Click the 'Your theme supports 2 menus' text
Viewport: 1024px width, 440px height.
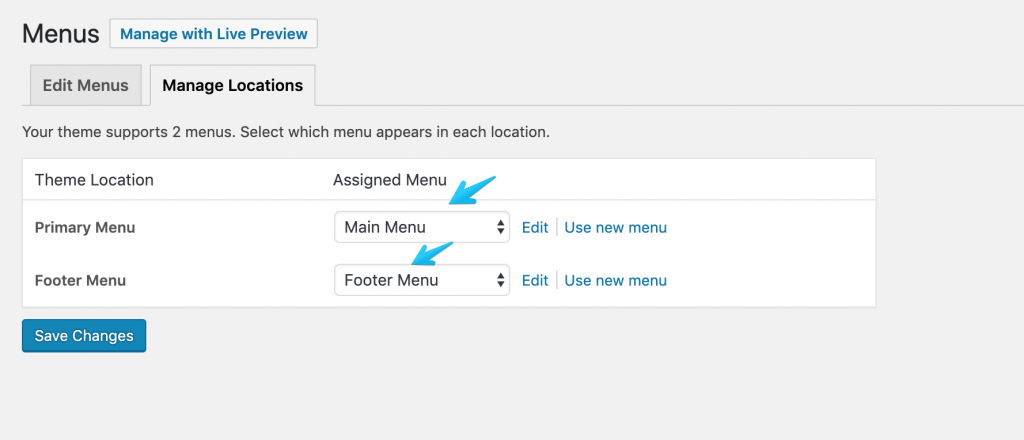286,132
